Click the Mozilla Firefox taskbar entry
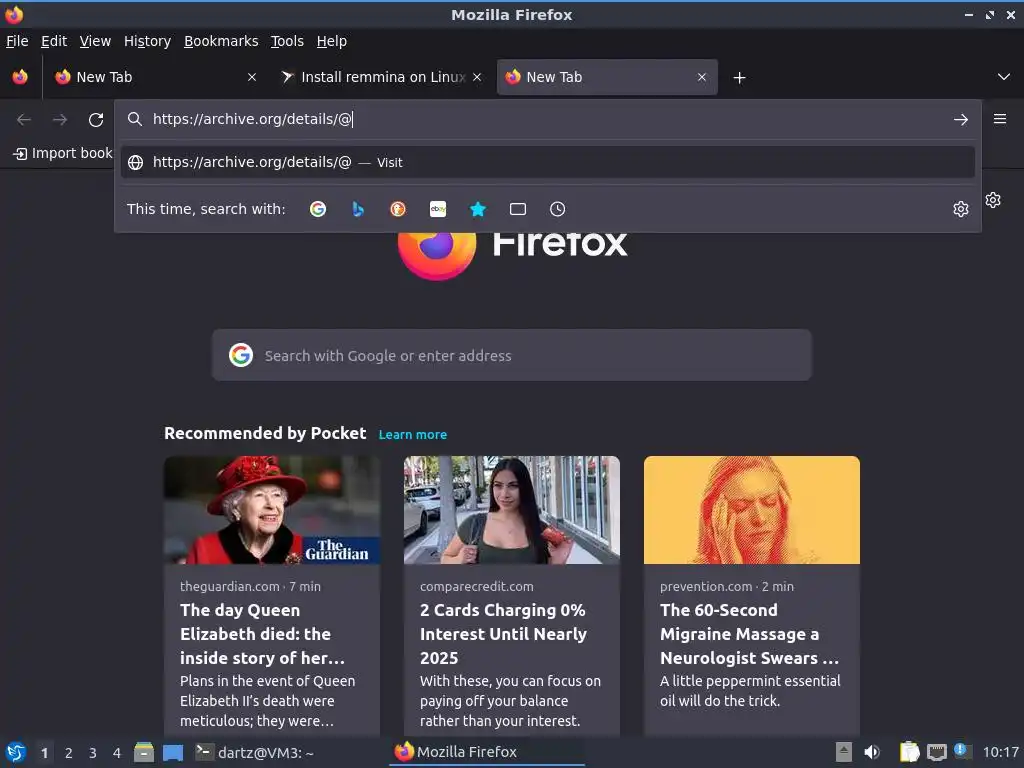The width and height of the screenshot is (1024, 768). [x=487, y=752]
